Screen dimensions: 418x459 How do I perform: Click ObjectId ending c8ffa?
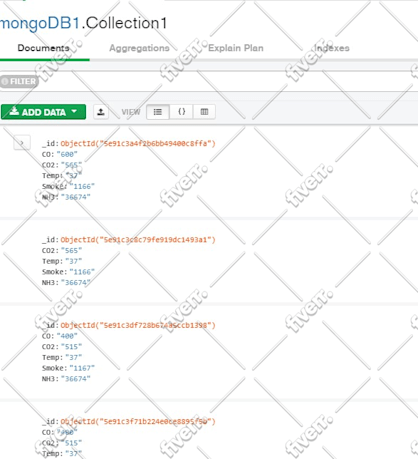click(138, 144)
